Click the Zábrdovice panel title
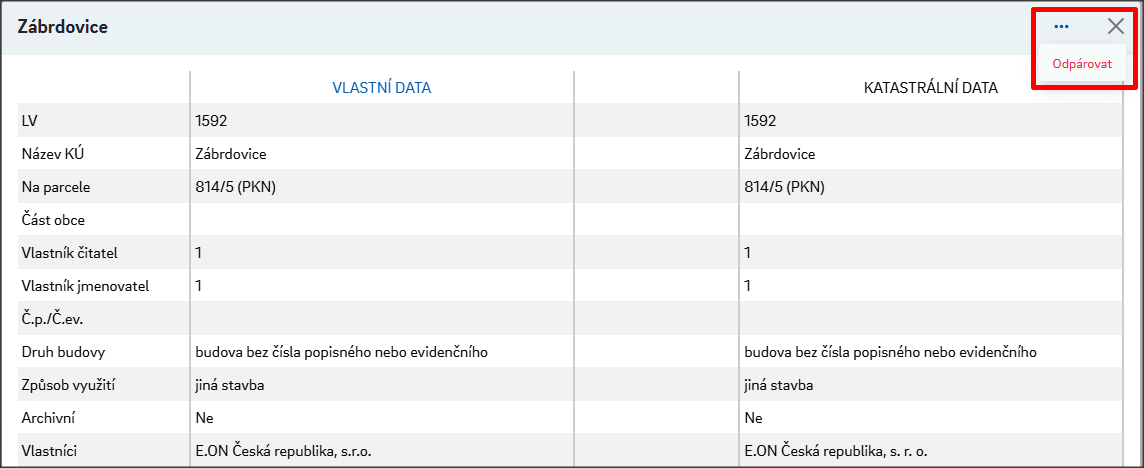1144x468 pixels. (x=63, y=27)
